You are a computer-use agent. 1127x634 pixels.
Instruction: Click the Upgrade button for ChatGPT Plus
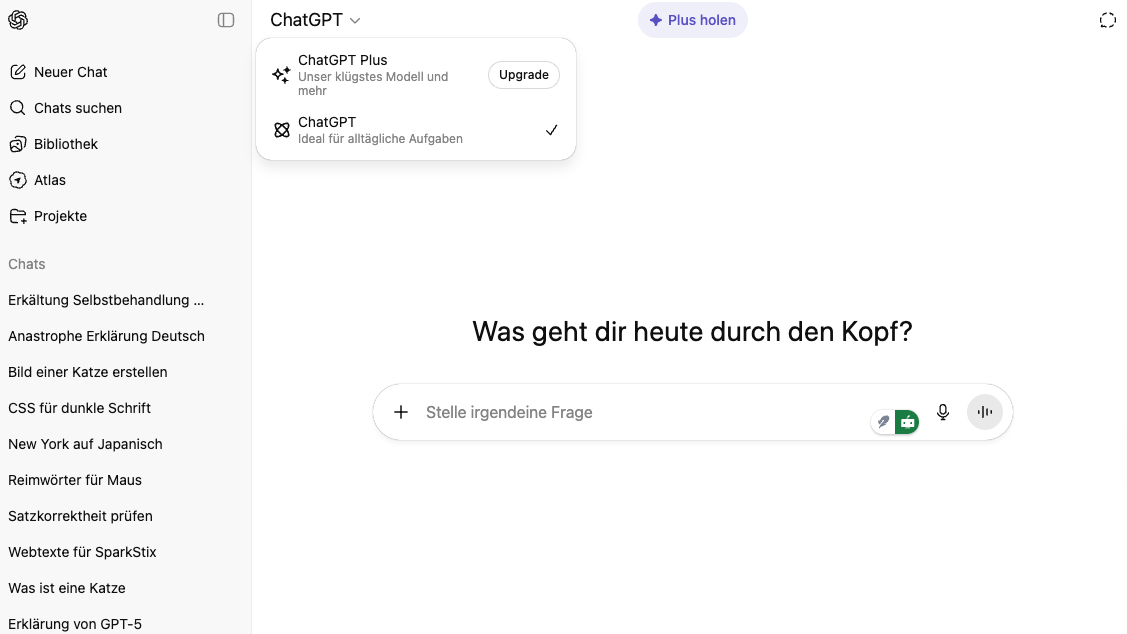coord(523,74)
